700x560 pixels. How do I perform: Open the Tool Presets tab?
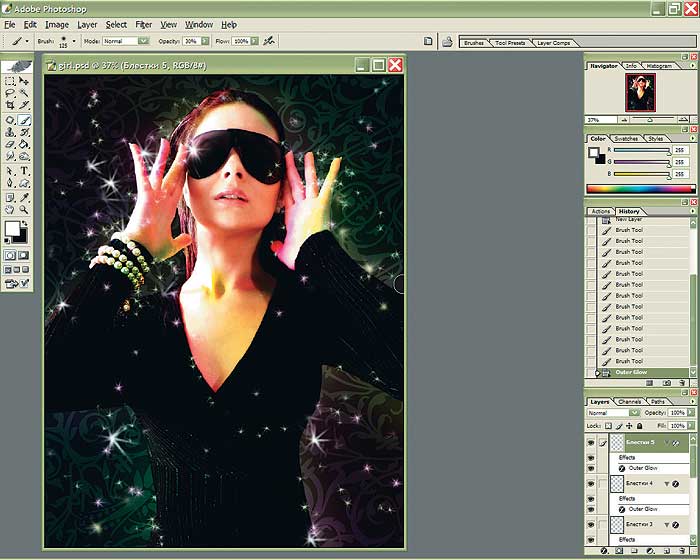[510, 43]
